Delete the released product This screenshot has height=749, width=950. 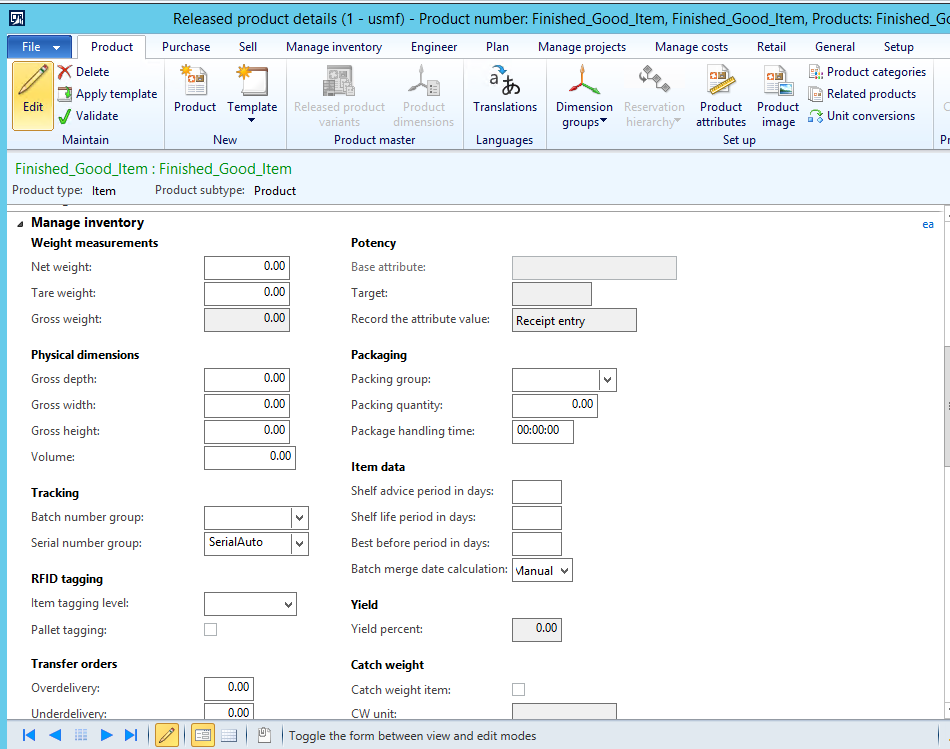[91, 70]
